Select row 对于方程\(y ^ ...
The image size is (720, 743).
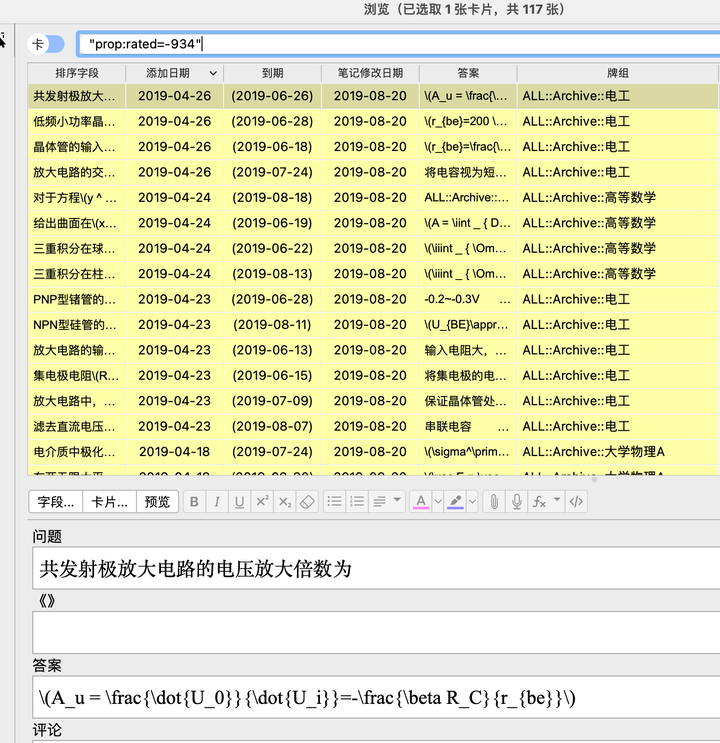[x=374, y=198]
